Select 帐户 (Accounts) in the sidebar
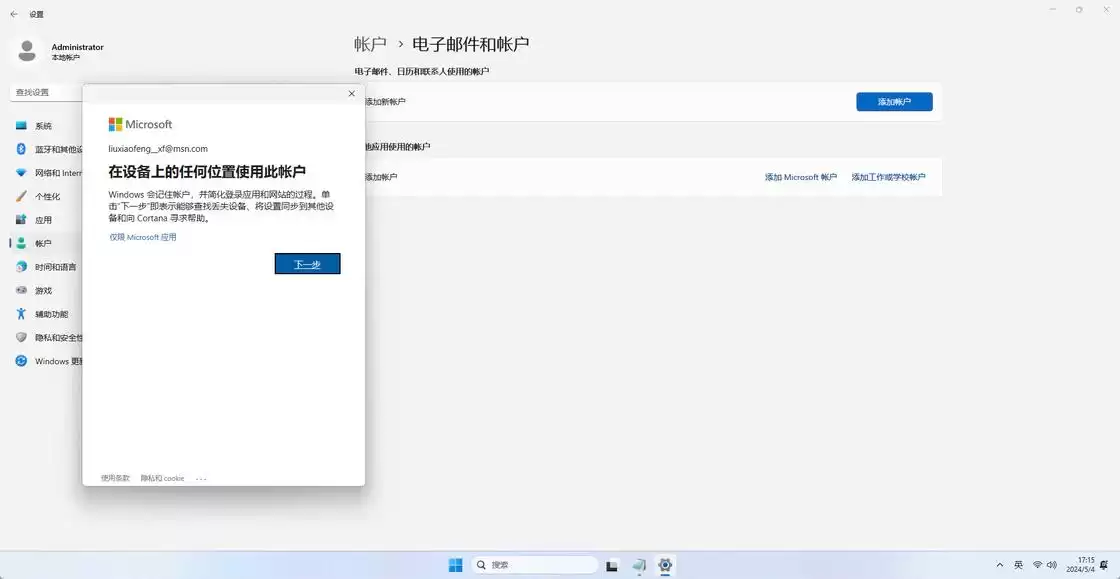Image resolution: width=1120 pixels, height=579 pixels. click(x=43, y=243)
